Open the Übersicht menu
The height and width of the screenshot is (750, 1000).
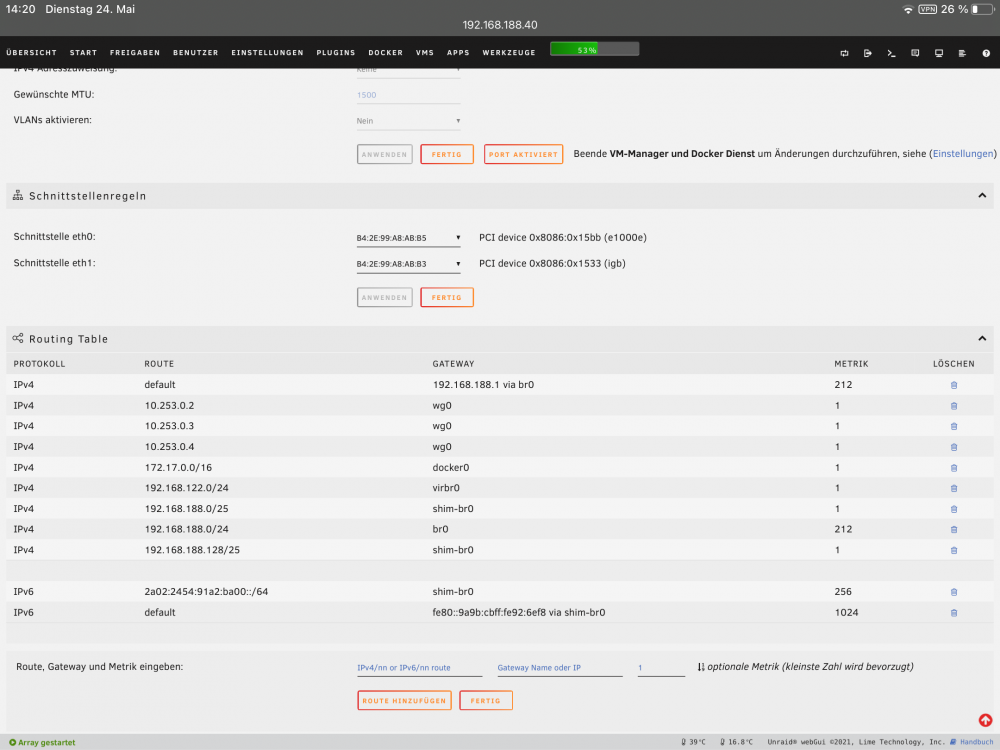31,53
